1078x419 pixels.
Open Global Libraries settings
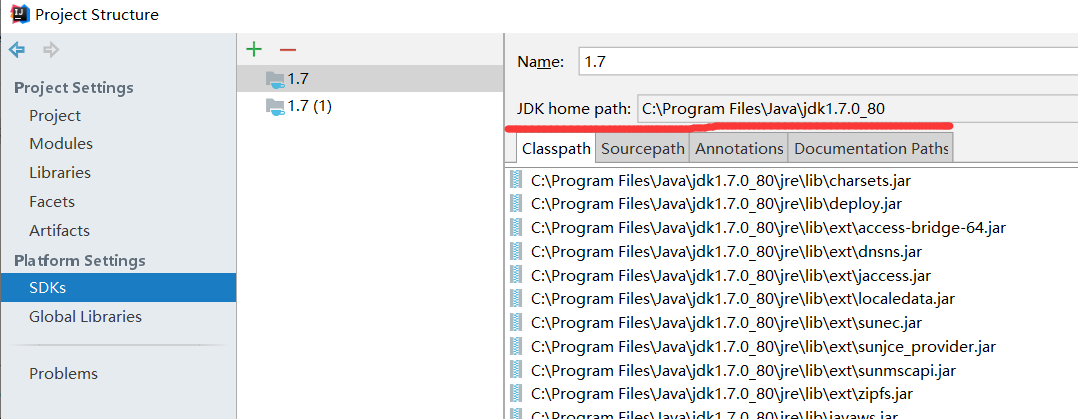[x=85, y=316]
